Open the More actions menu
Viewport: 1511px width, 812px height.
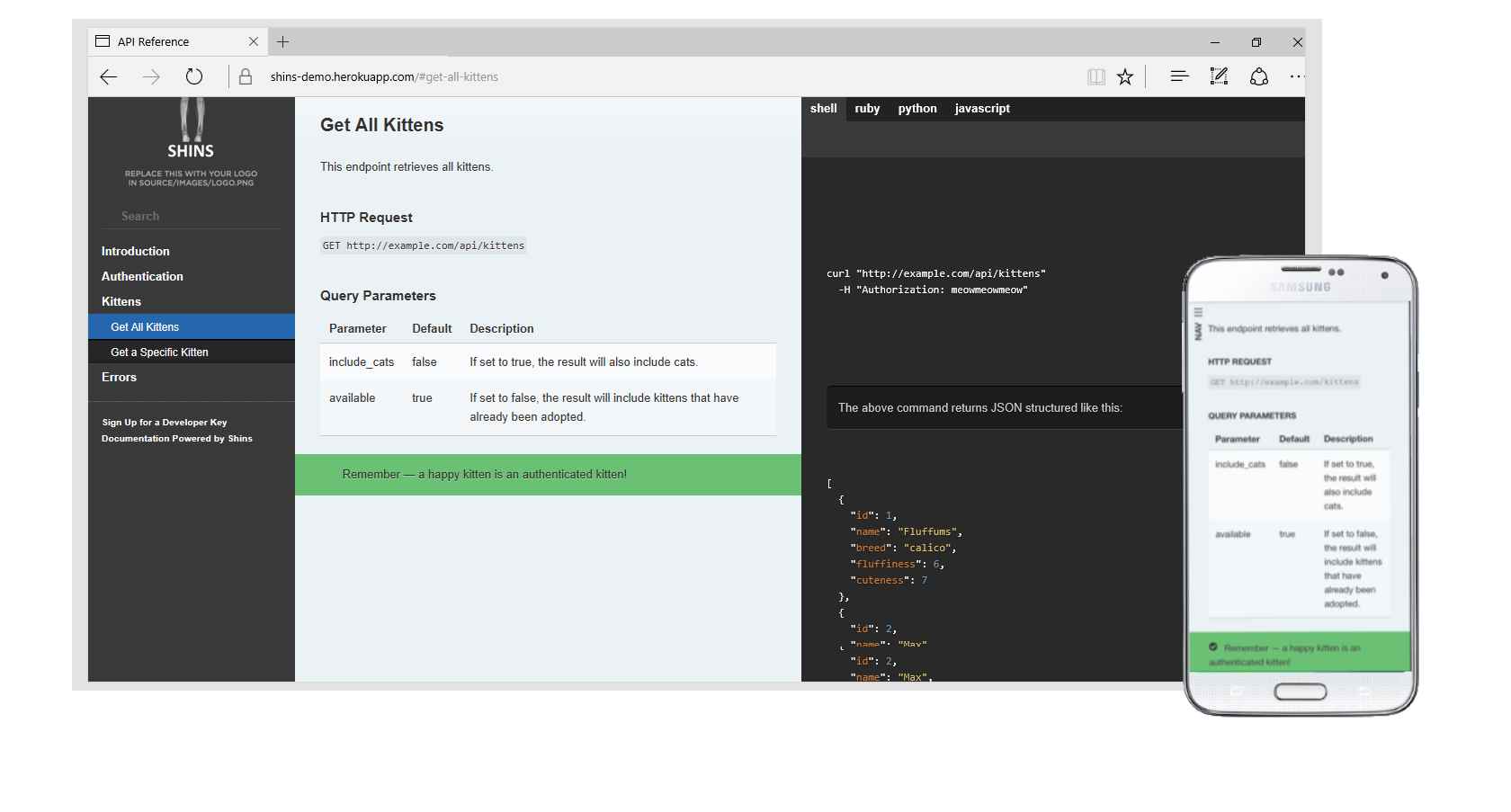tap(1296, 76)
